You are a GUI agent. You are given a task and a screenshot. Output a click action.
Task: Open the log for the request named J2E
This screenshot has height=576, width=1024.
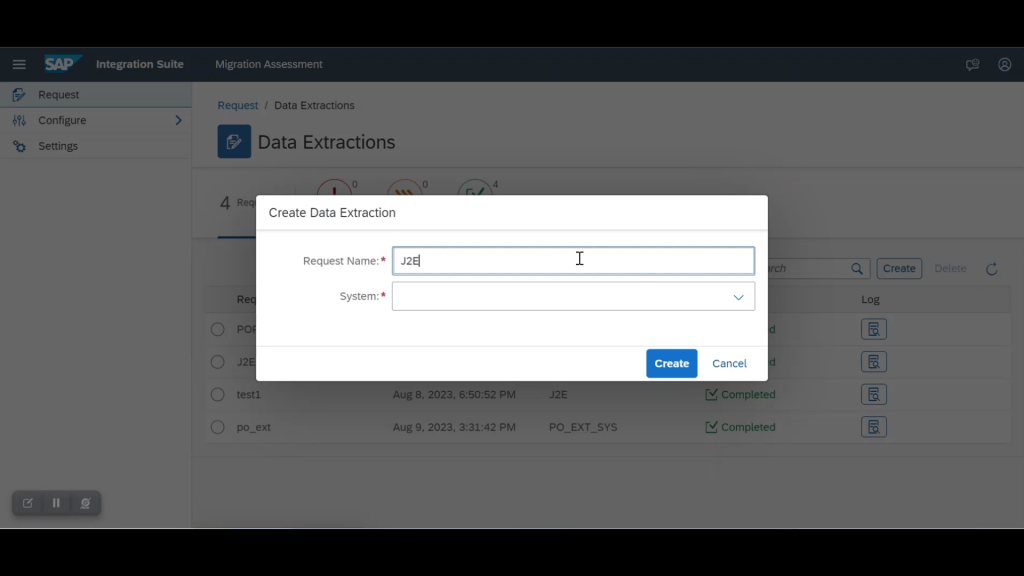coord(874,362)
